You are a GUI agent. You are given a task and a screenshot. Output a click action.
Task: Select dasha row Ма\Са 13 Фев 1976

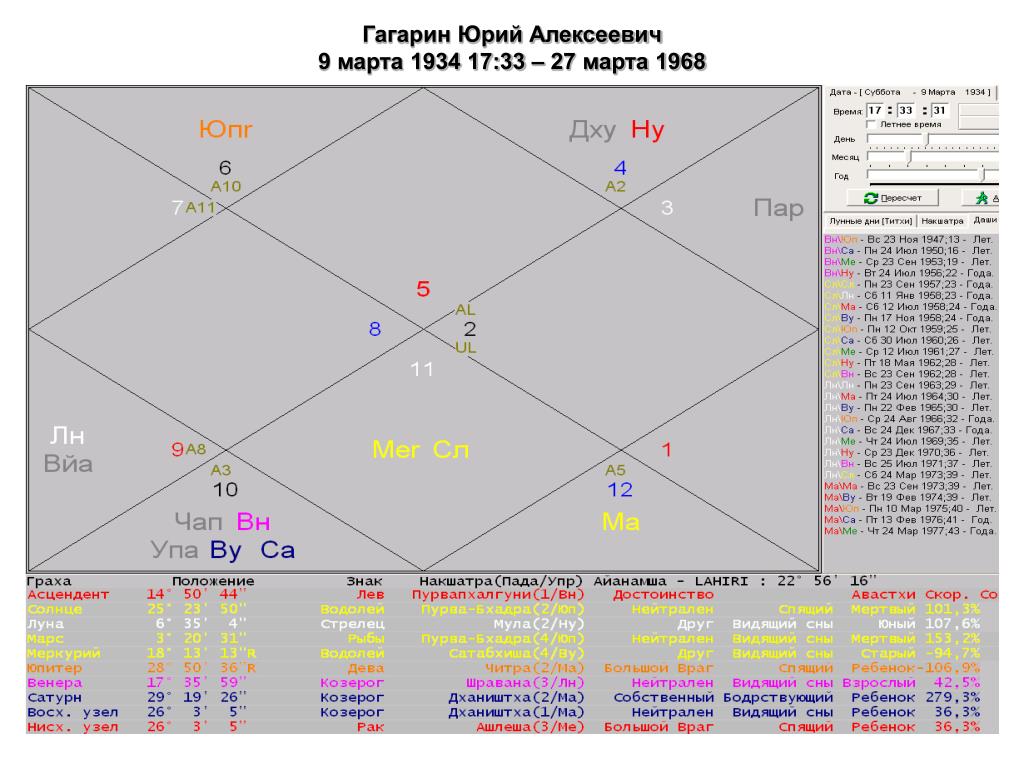(909, 520)
